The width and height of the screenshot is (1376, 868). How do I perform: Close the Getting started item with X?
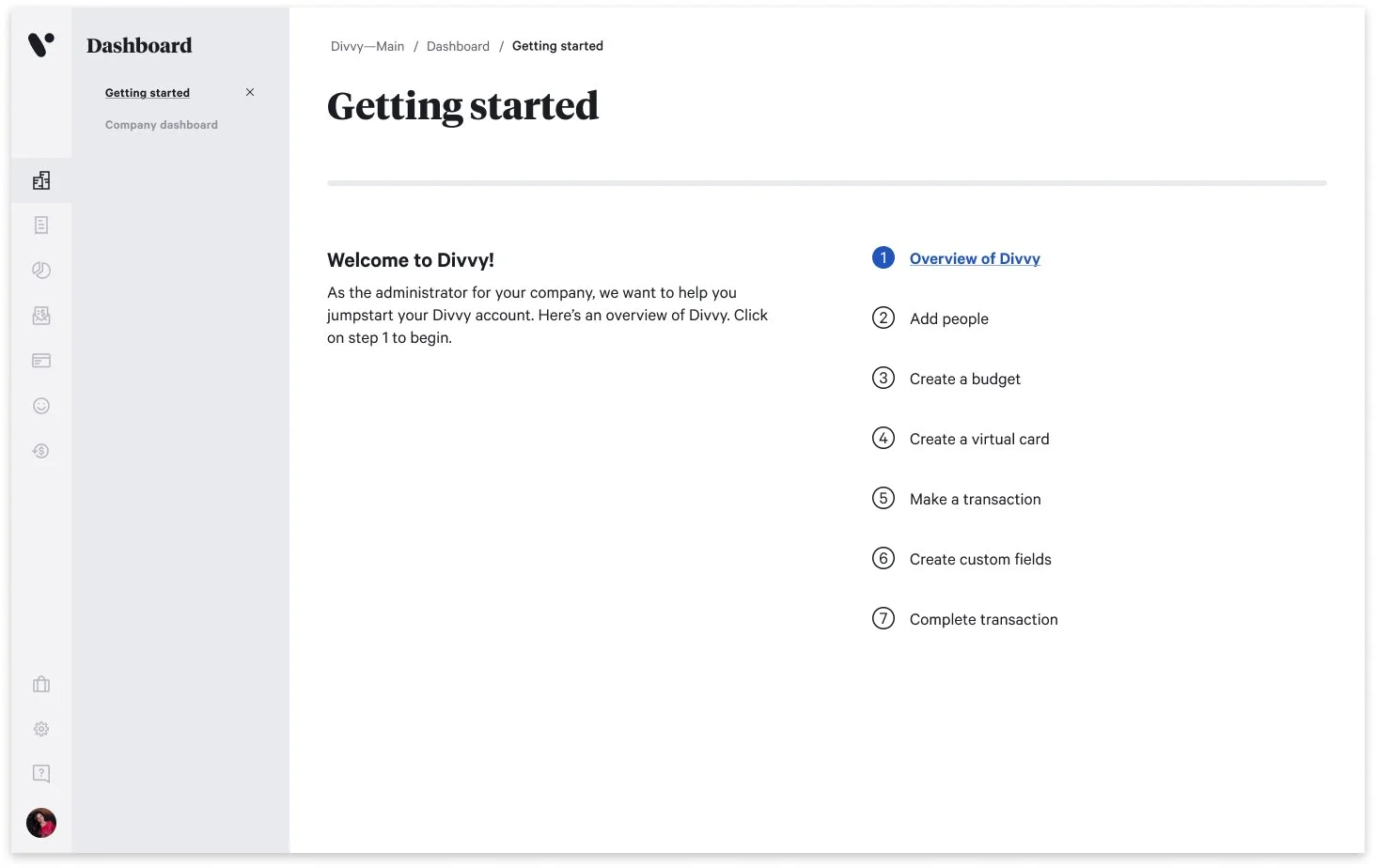click(250, 92)
